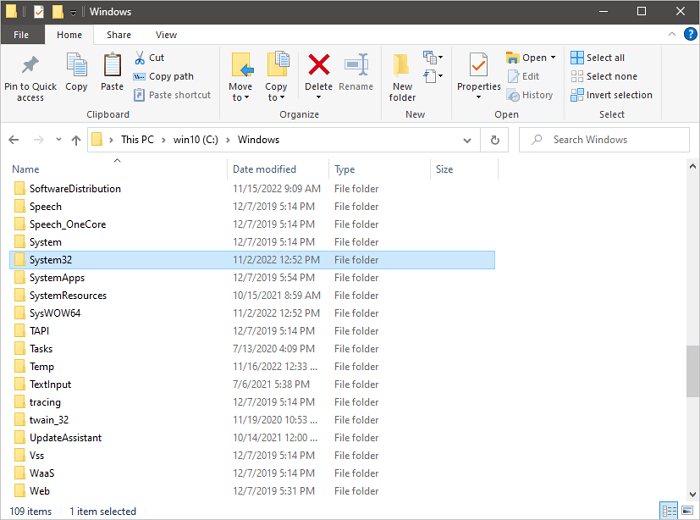This screenshot has height=520, width=700.
Task: Click Invert selection button
Action: (611, 95)
